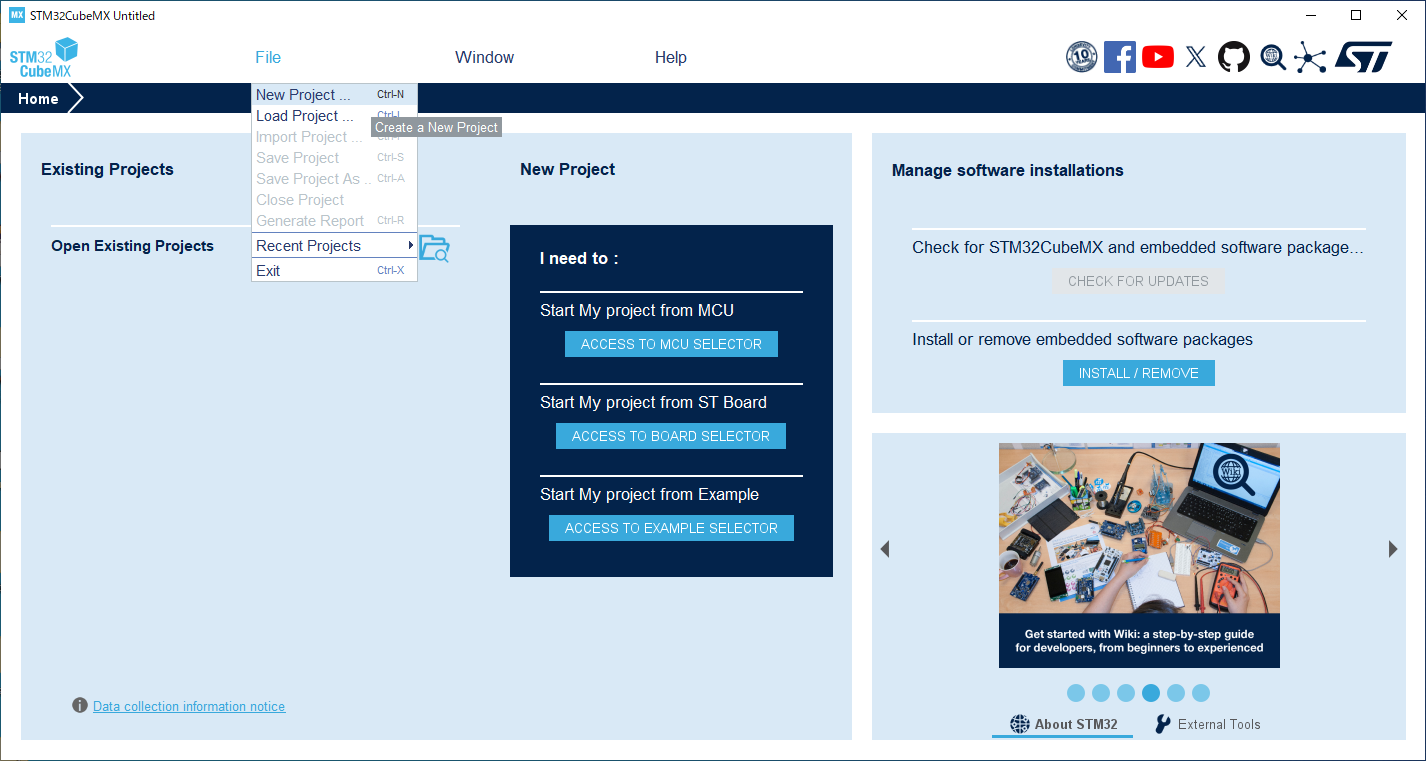Screen dimensions: 1426x761
Task: Open the 10 years anniversary badge icon
Action: pyautogui.click(x=1082, y=57)
